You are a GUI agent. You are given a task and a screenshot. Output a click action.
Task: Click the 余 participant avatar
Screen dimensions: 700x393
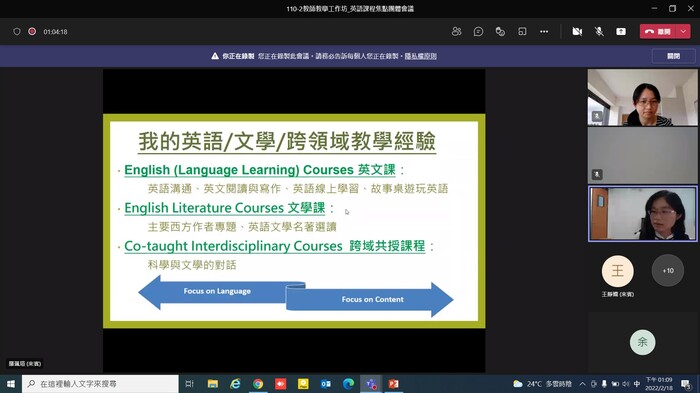642,343
